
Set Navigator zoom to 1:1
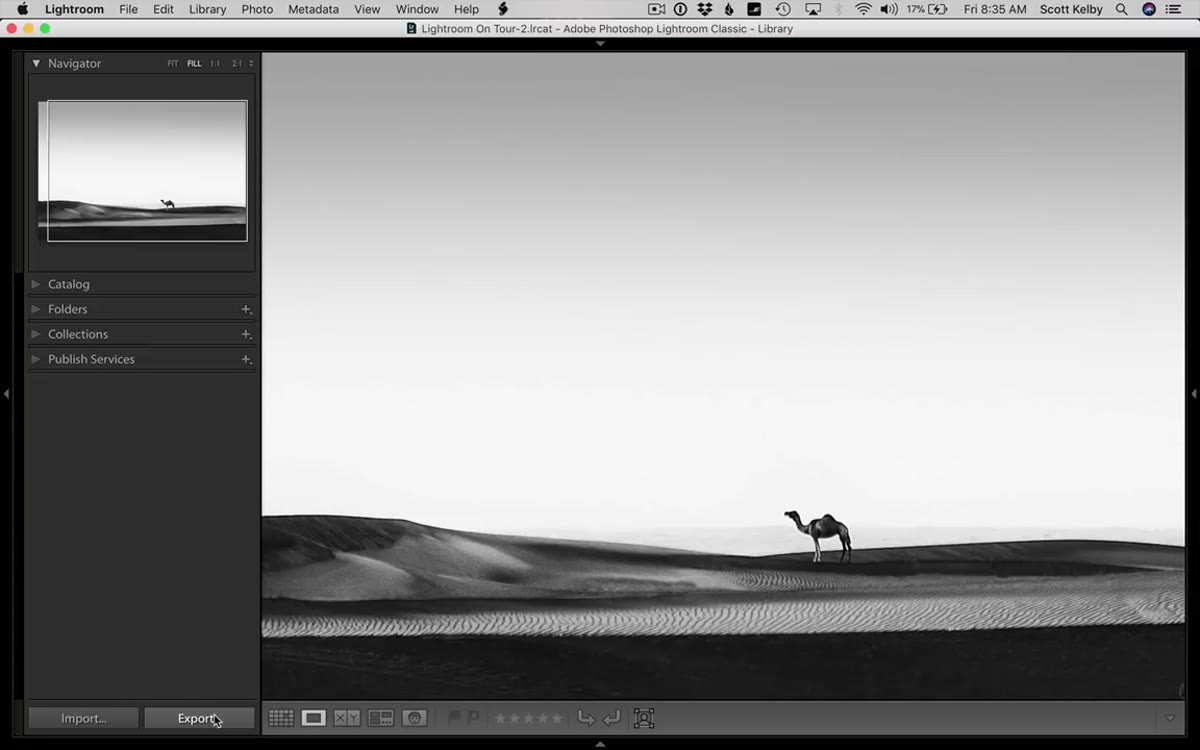click(x=215, y=64)
